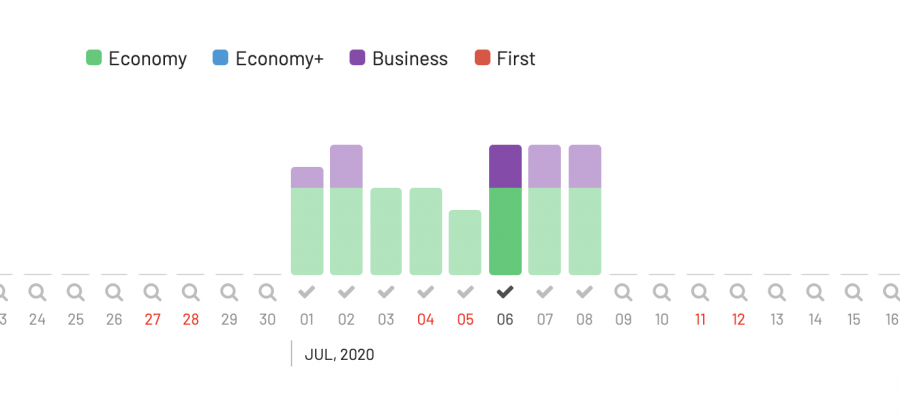Click the search magnifier above date 11

point(700,292)
